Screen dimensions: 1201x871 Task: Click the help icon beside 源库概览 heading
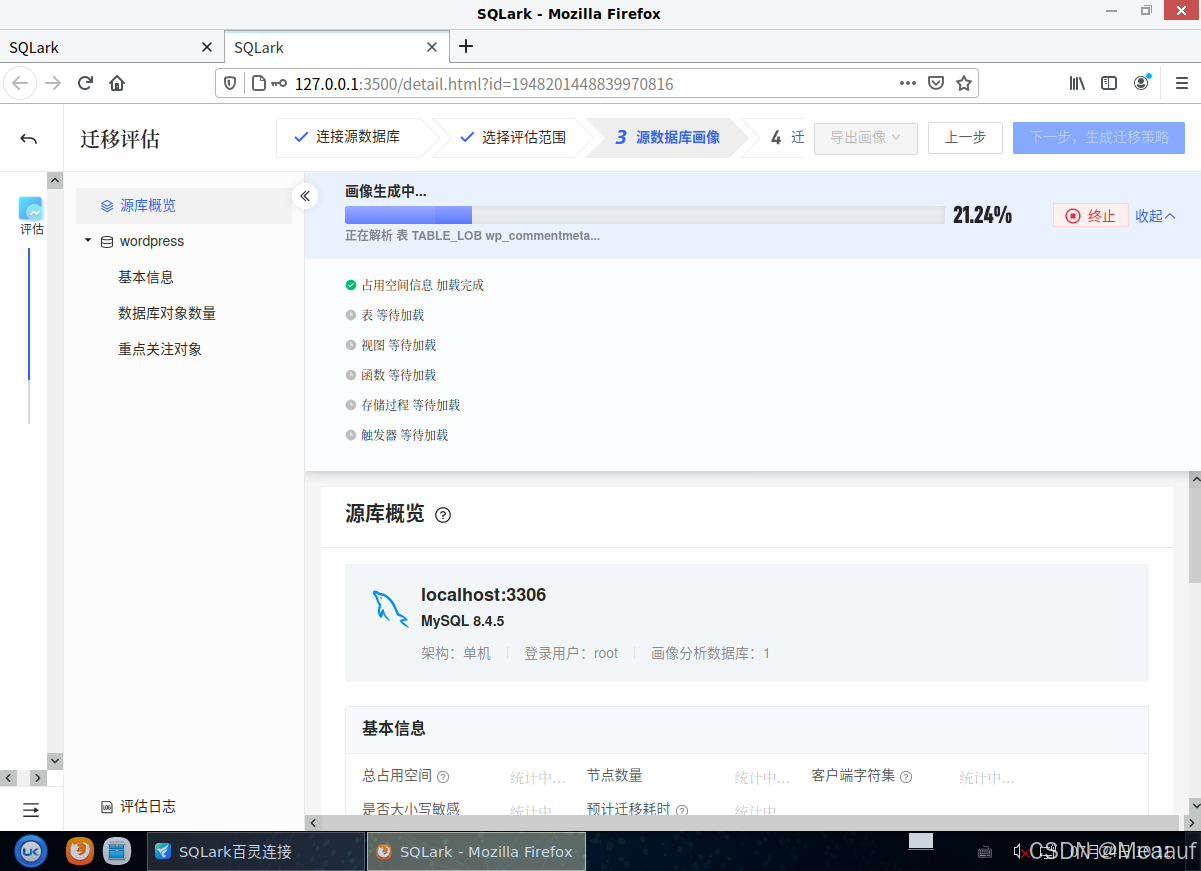tap(443, 515)
